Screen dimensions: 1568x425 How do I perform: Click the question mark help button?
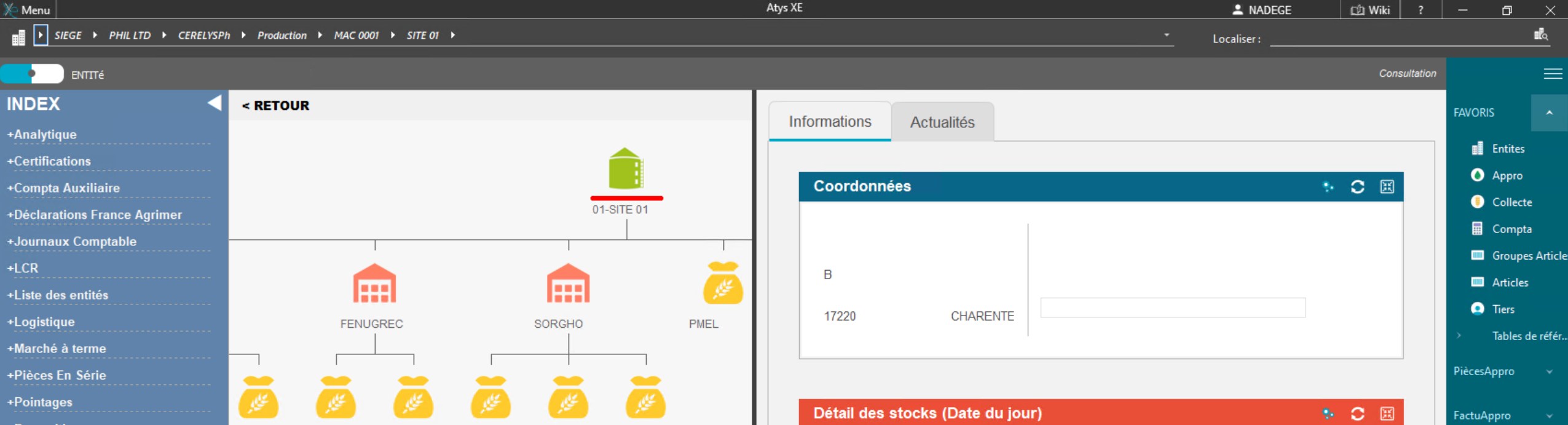tap(1420, 10)
